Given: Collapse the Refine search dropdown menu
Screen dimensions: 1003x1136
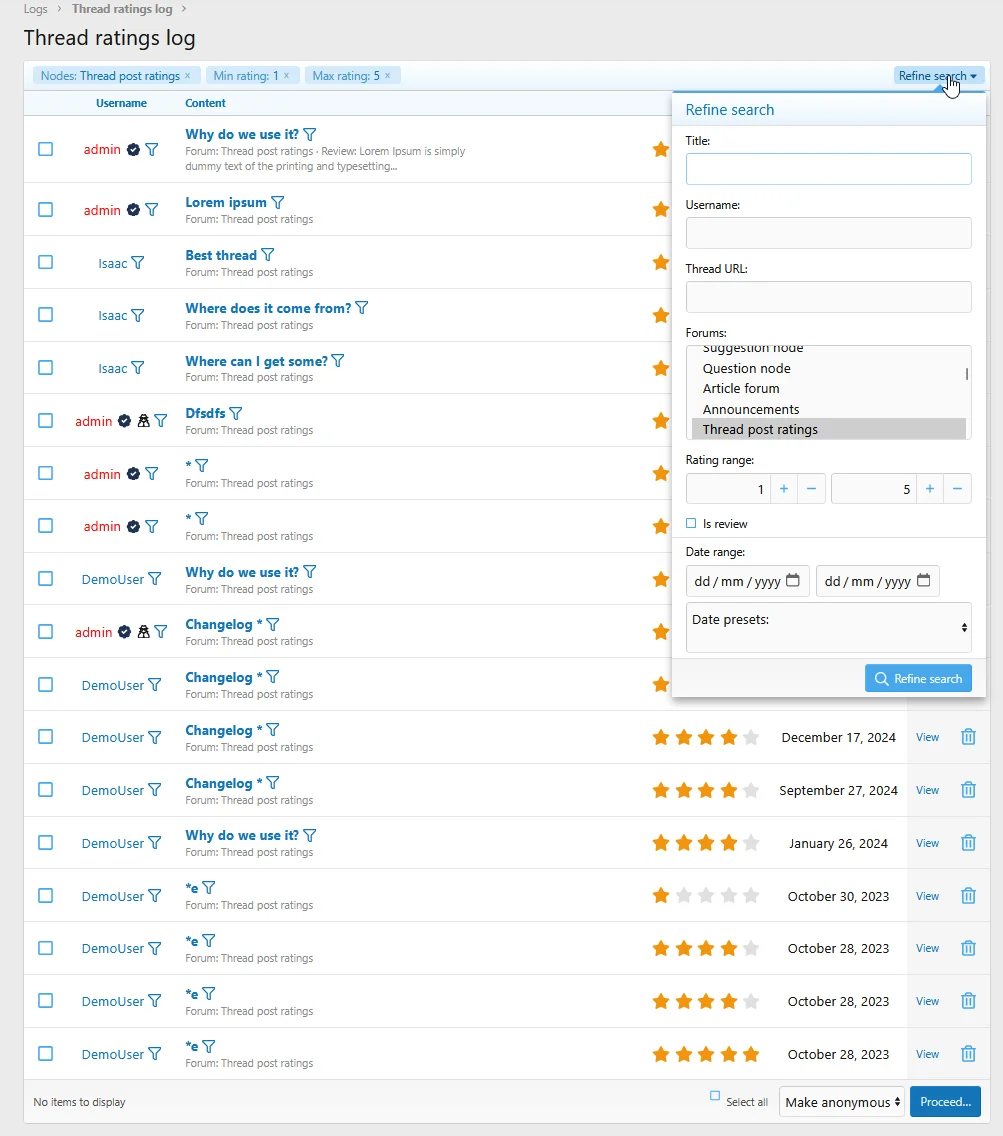Looking at the screenshot, I should coord(937,76).
